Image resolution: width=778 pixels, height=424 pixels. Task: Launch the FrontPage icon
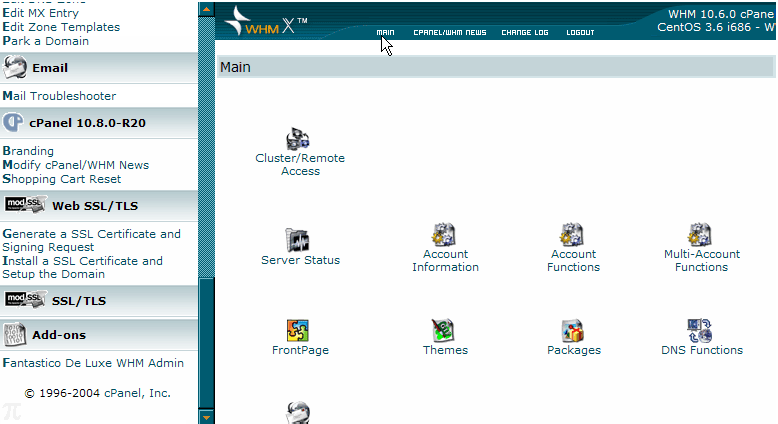pyautogui.click(x=299, y=331)
